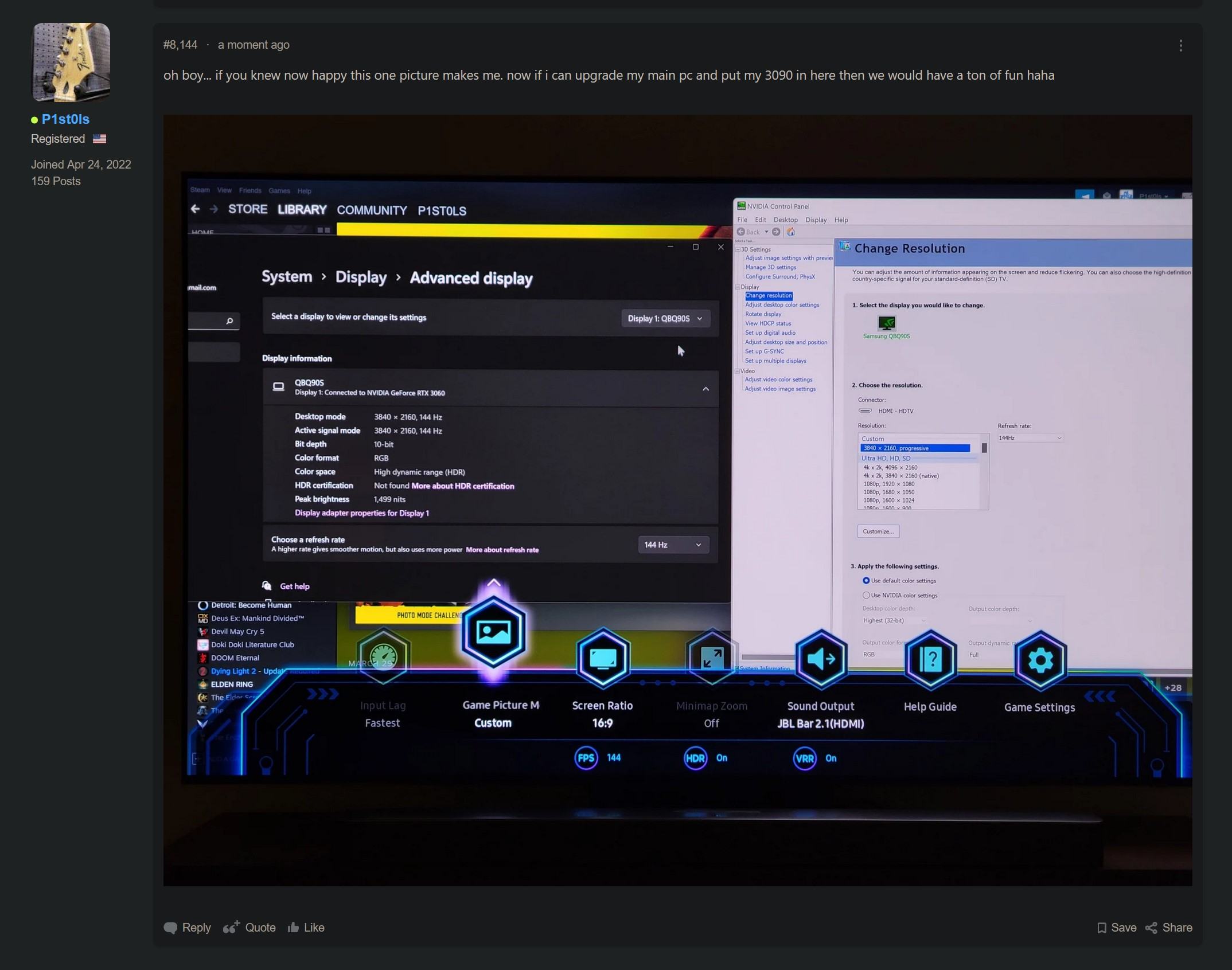Viewport: 1232px width, 970px height.
Task: Open the Help Guide hexagon icon
Action: click(x=930, y=660)
